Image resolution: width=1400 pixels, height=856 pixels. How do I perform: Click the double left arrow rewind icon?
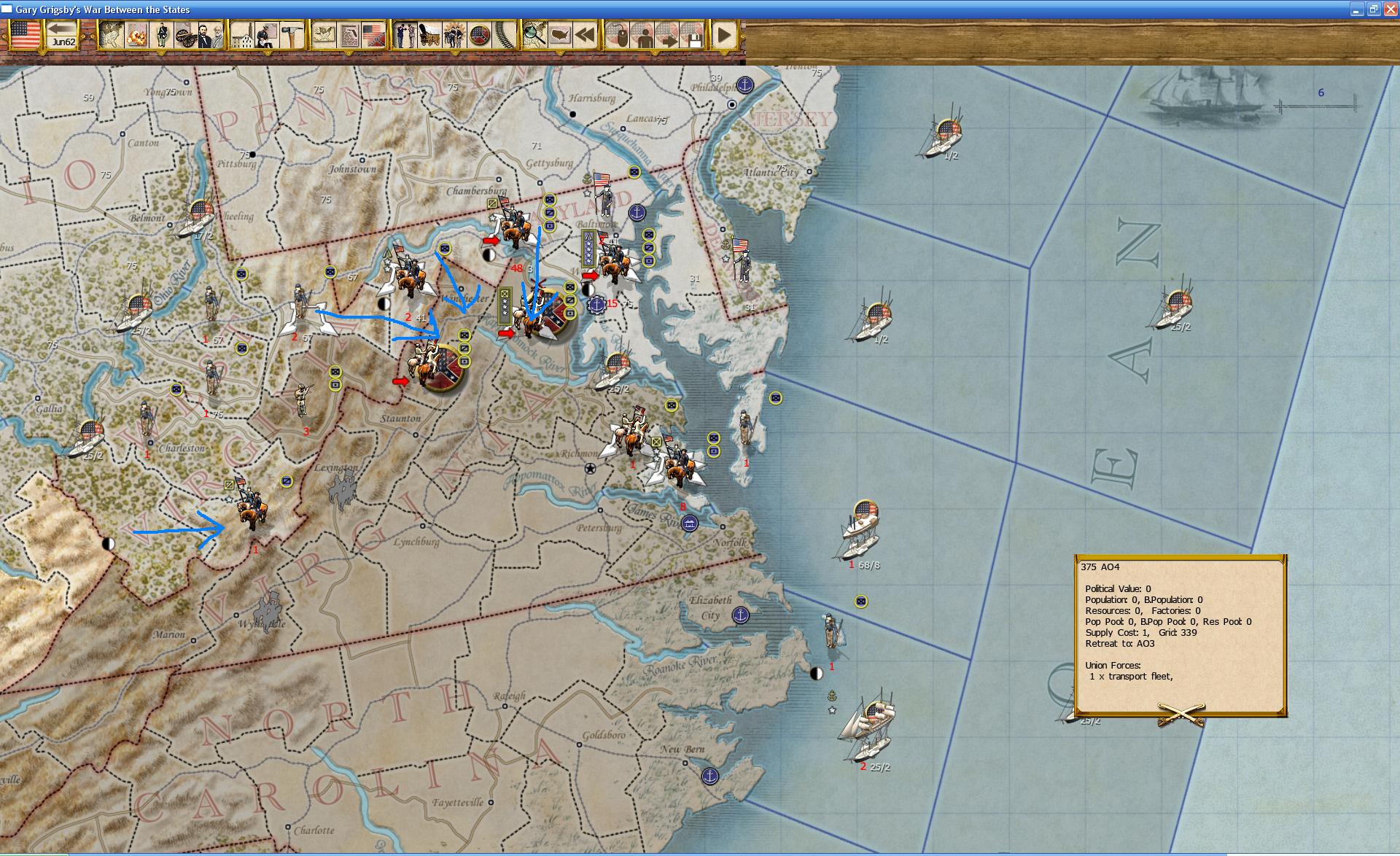pyautogui.click(x=585, y=35)
